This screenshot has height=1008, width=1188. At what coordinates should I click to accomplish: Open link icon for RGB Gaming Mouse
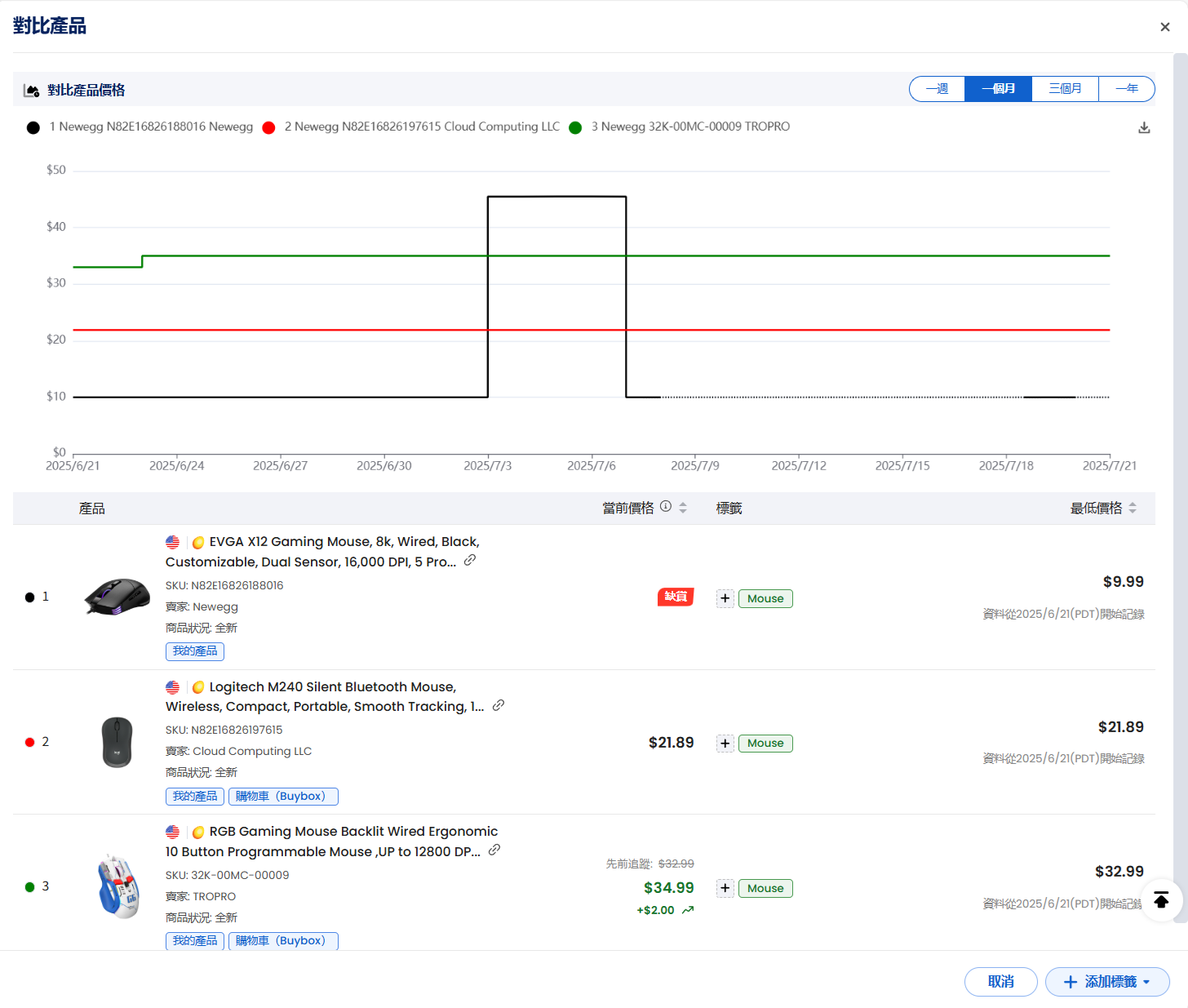coord(494,850)
